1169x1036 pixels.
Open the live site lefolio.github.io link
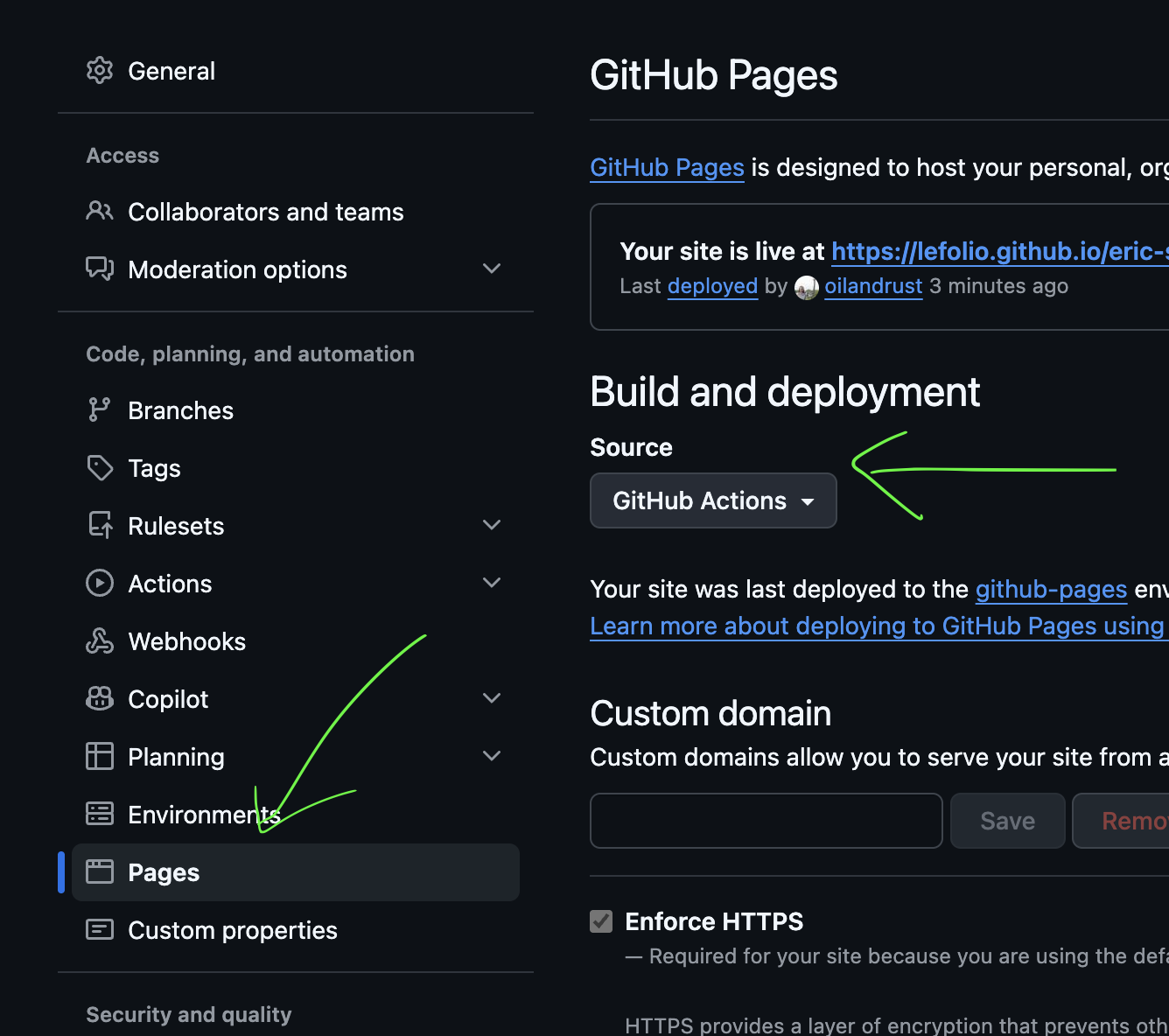[1000, 251]
